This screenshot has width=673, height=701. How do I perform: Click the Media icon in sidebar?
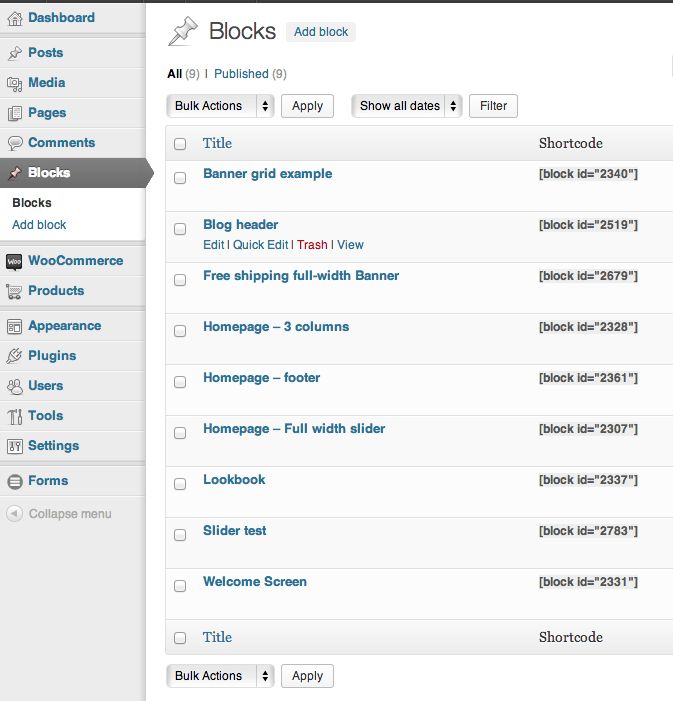pos(15,84)
